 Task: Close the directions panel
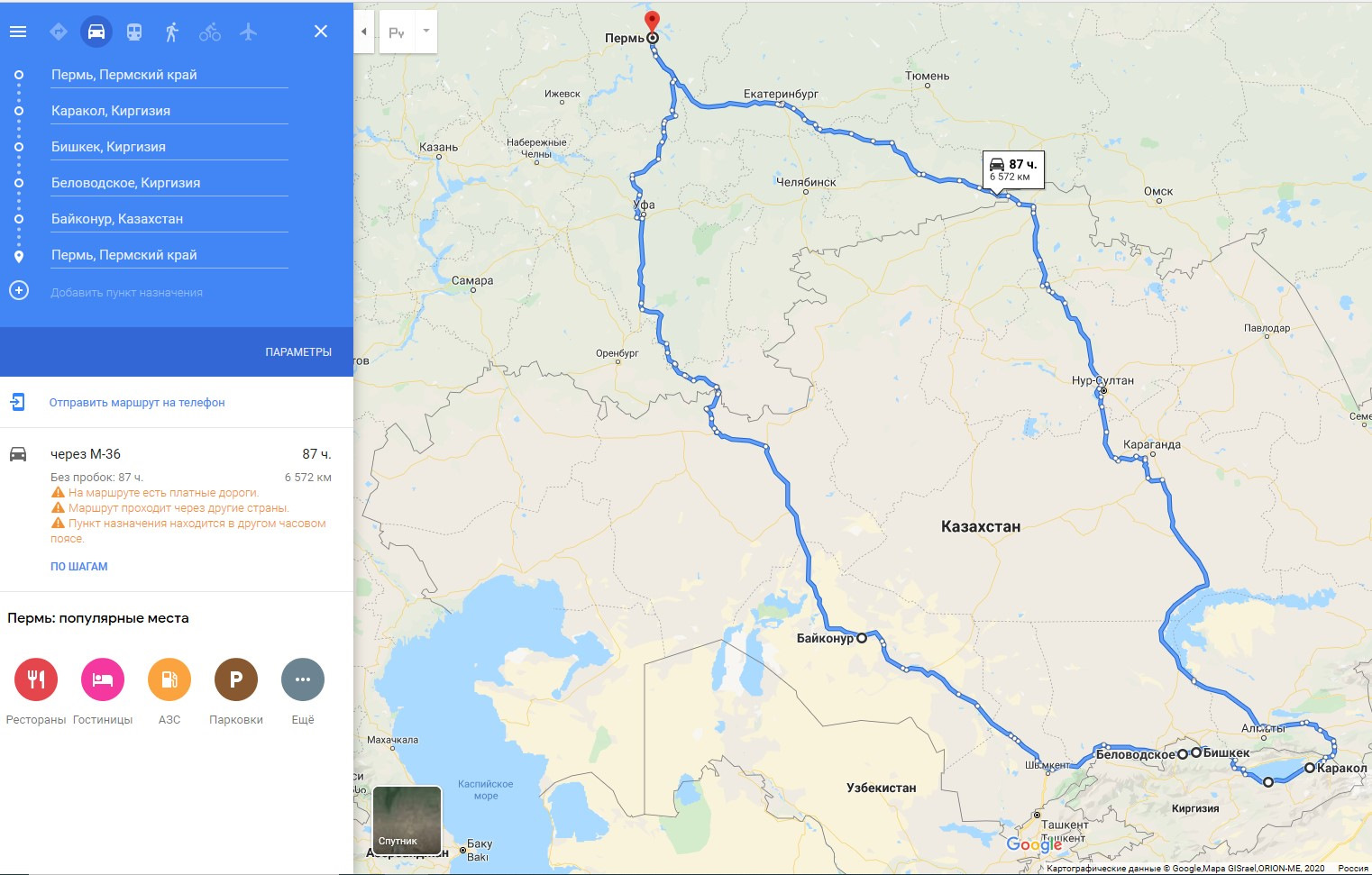321,32
